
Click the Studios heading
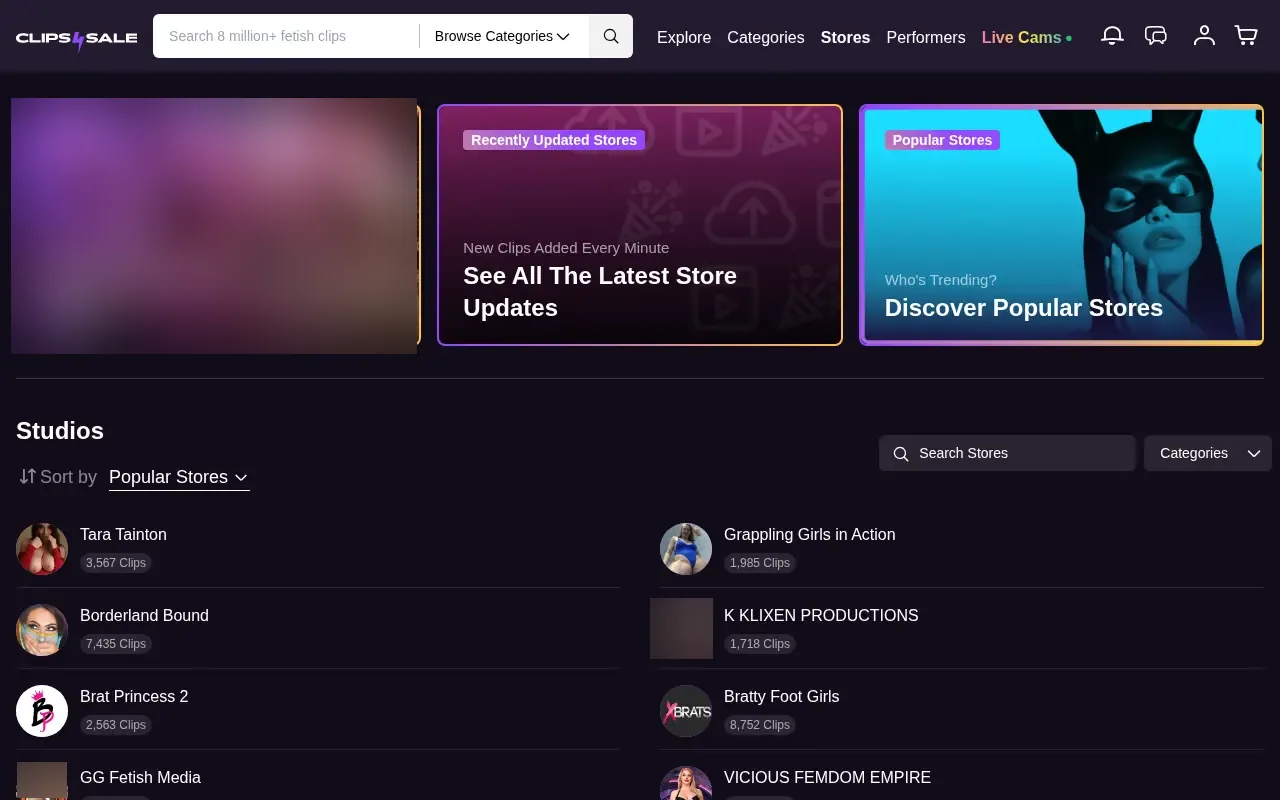pyautogui.click(x=60, y=431)
